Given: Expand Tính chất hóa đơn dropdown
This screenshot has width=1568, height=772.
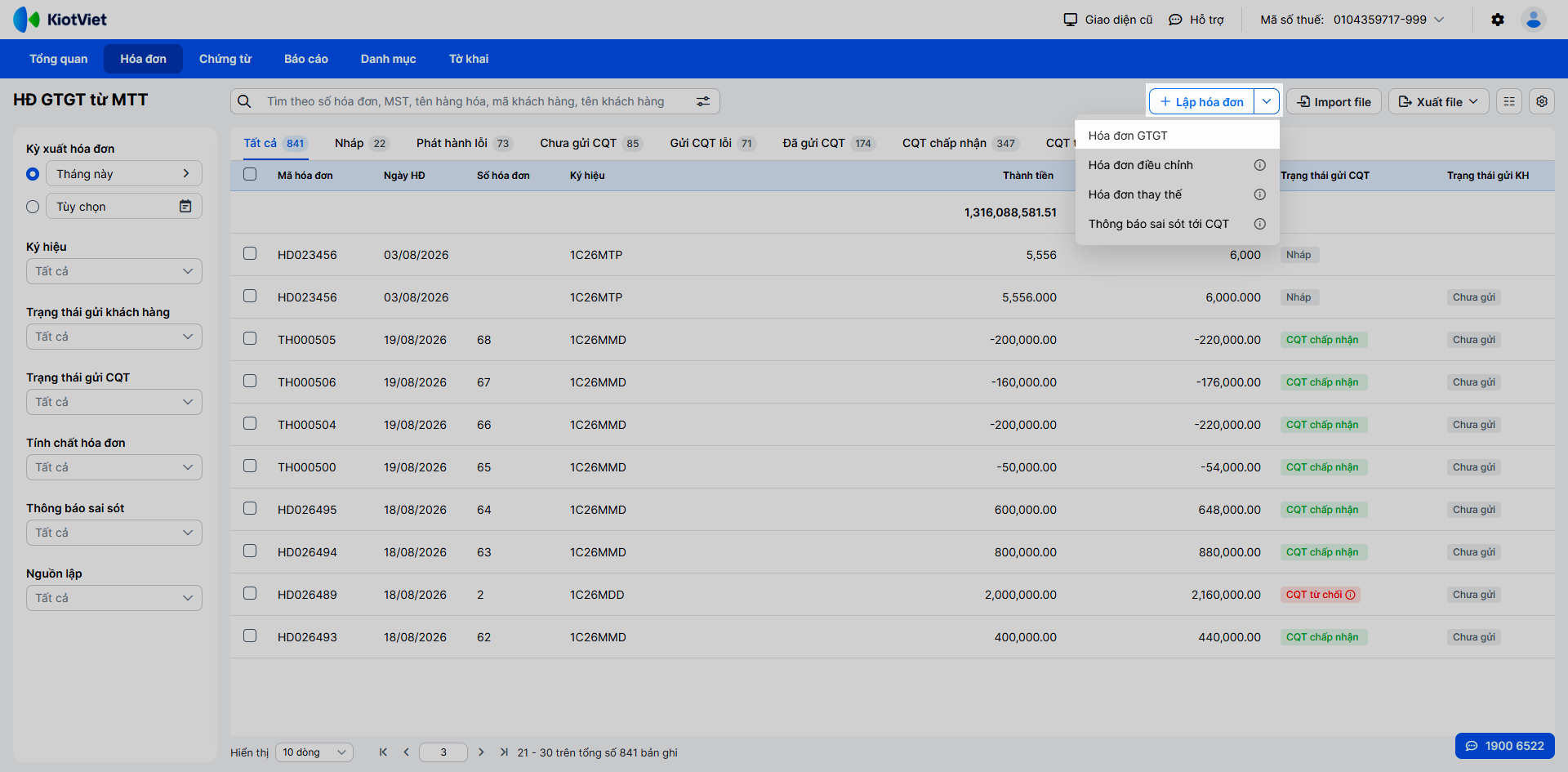Looking at the screenshot, I should tap(114, 467).
